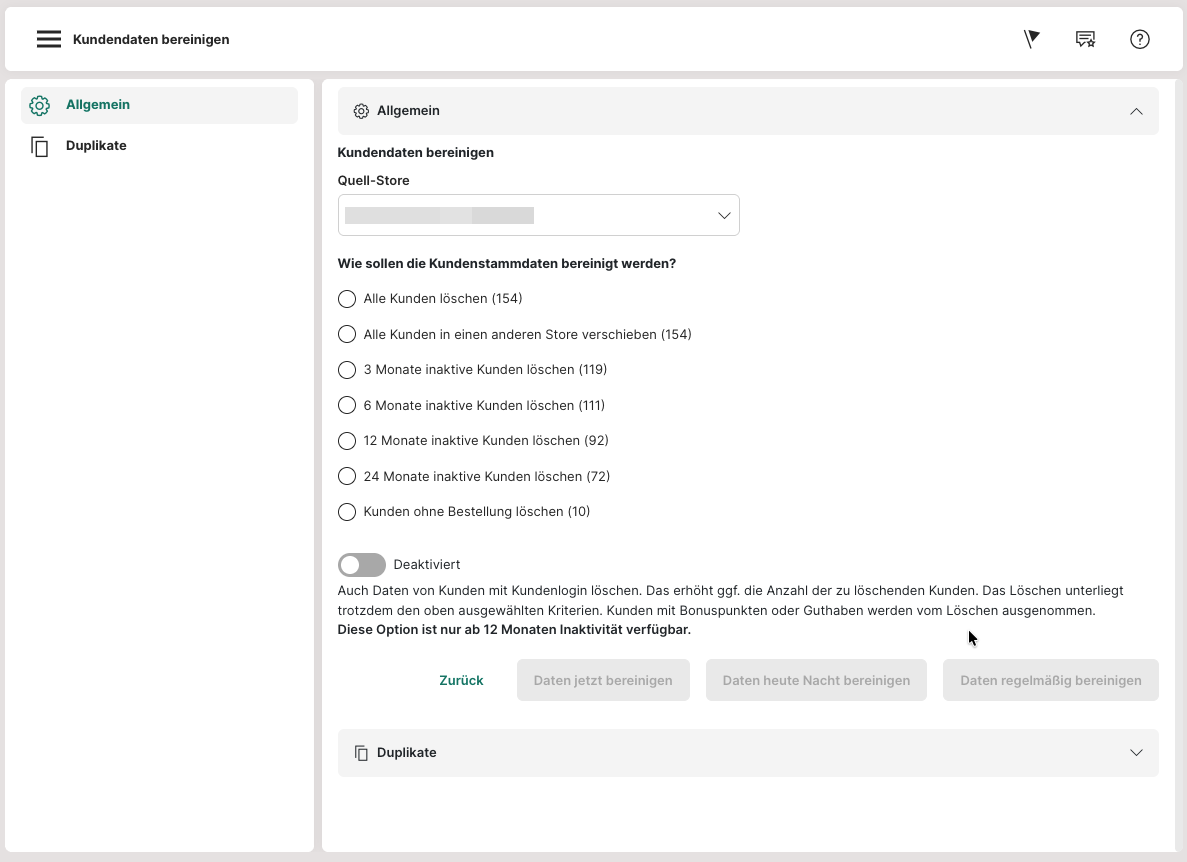
Task: Collapse the Allgemein section chevron
Action: pos(1136,111)
